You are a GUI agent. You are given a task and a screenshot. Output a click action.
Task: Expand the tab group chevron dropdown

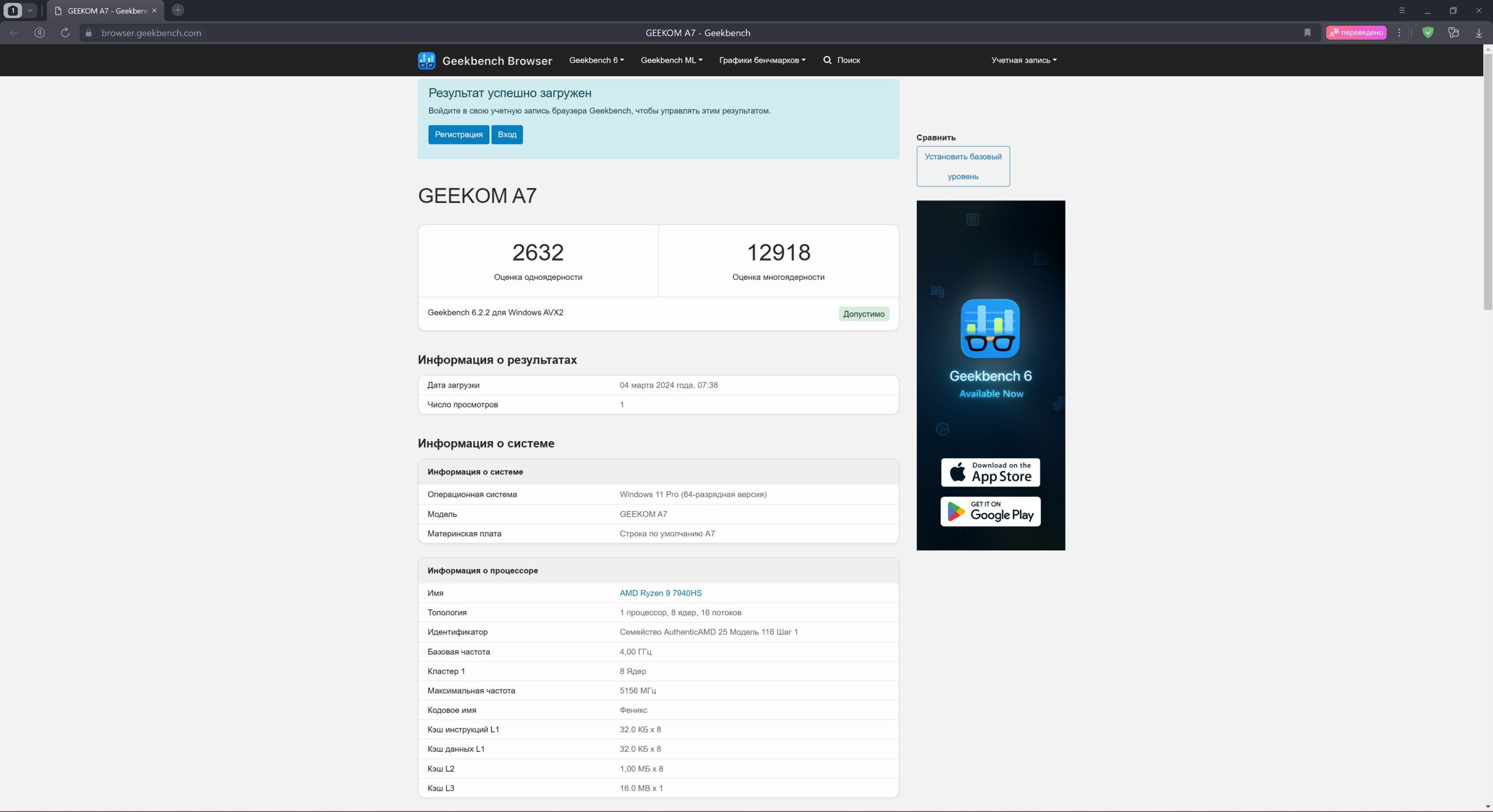pos(30,10)
